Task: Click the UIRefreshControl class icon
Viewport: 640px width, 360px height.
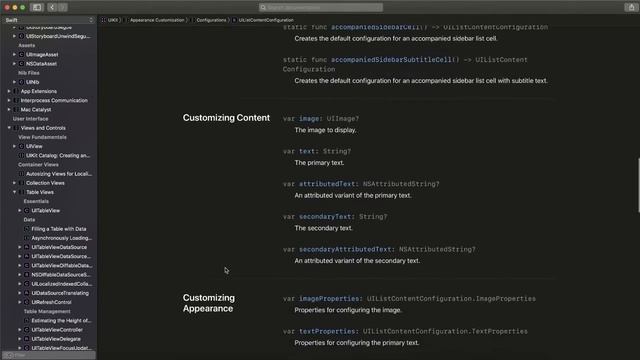Action: 27,302
